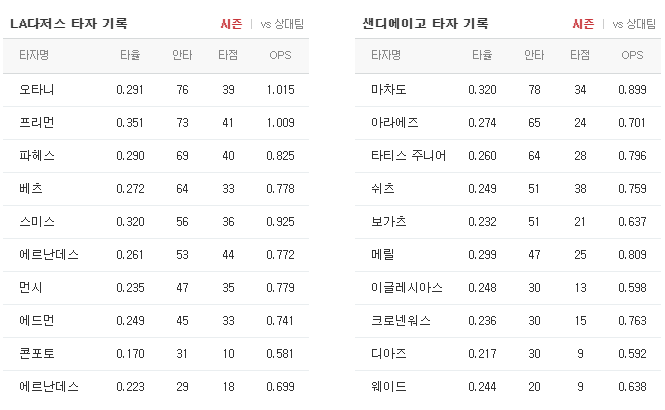Select the 시즌 tab for 샌디에이고
The height and width of the screenshot is (410, 665).
point(583,24)
